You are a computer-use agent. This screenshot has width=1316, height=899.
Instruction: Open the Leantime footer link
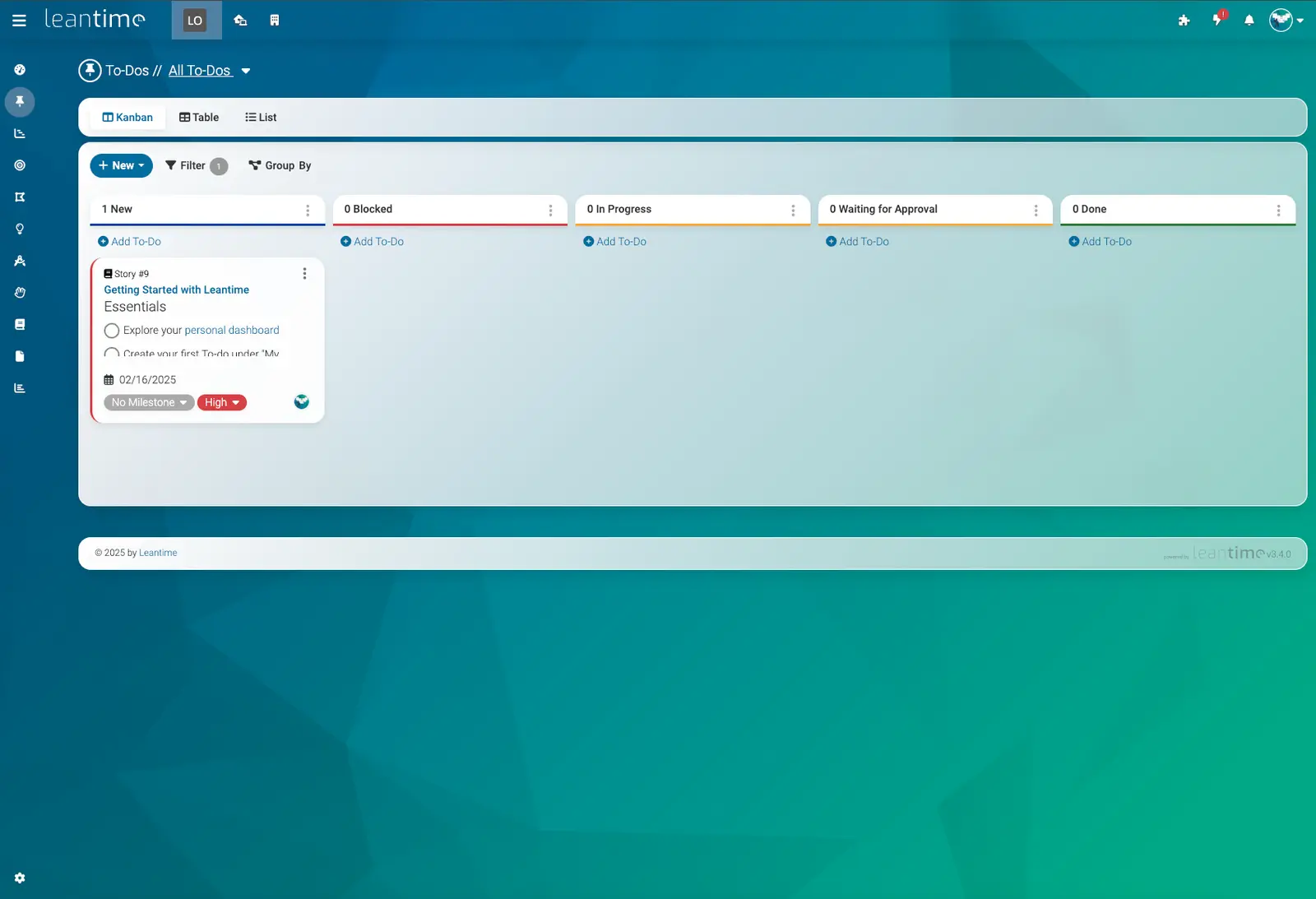tap(158, 553)
